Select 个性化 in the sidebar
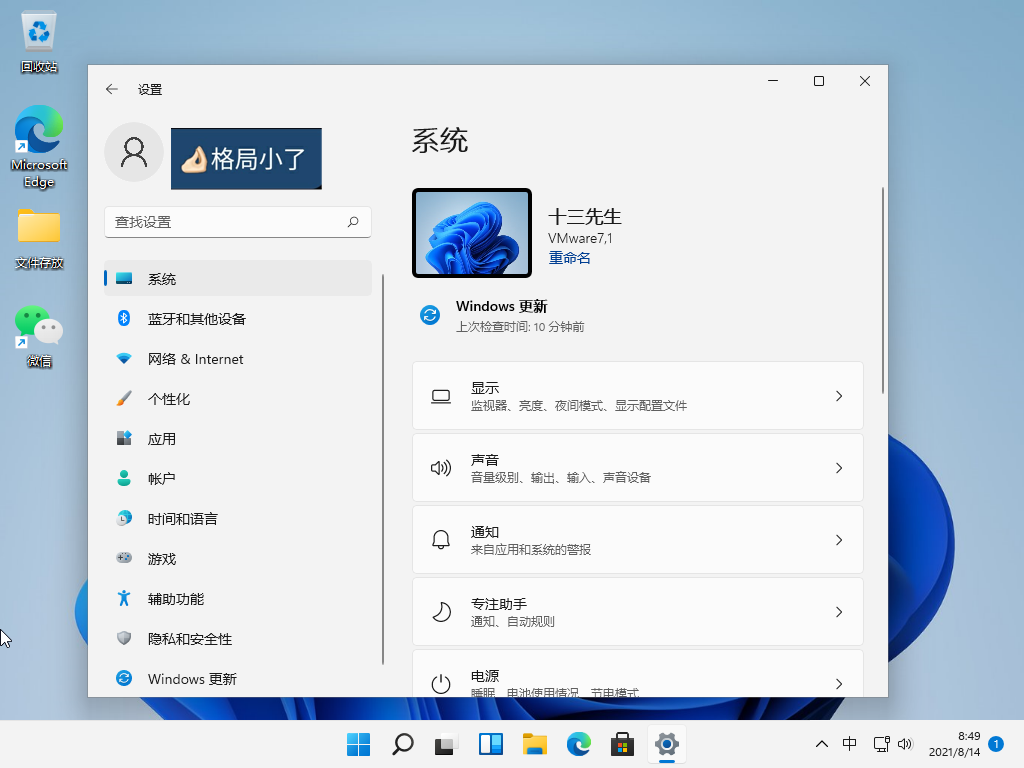The width and height of the screenshot is (1024, 768). (x=170, y=398)
